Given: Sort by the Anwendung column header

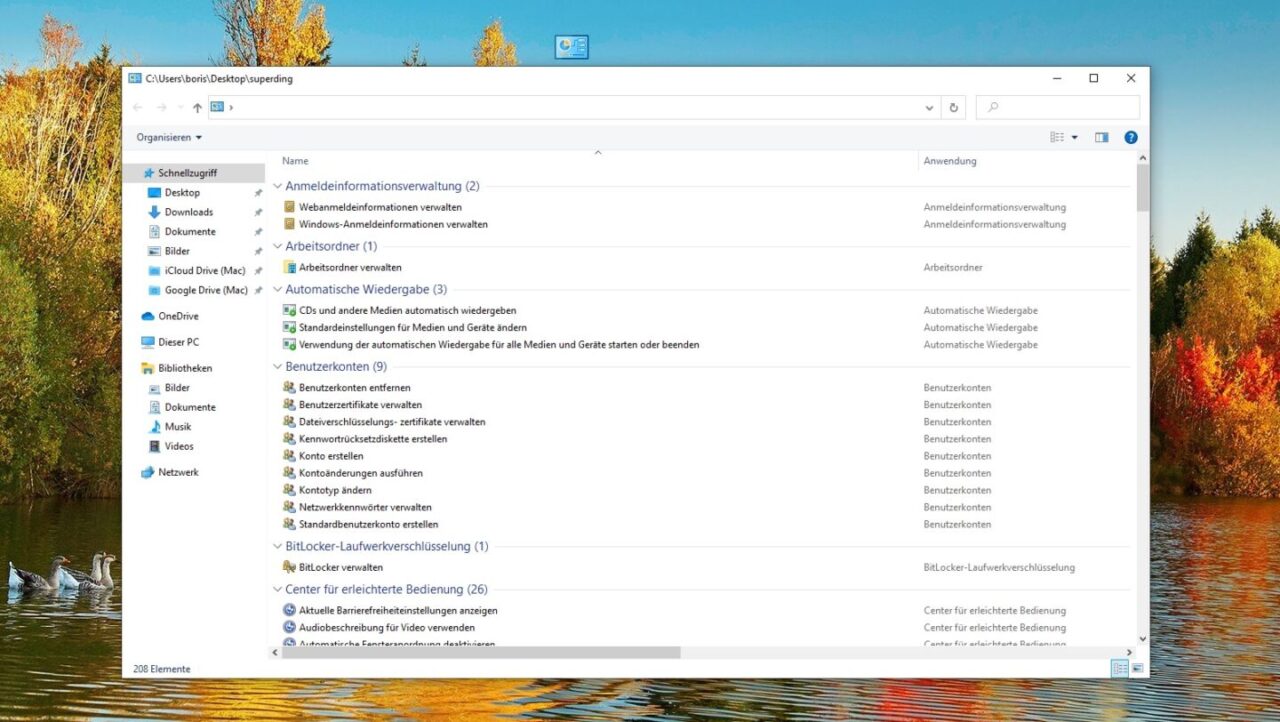Looking at the screenshot, I should [x=950, y=160].
